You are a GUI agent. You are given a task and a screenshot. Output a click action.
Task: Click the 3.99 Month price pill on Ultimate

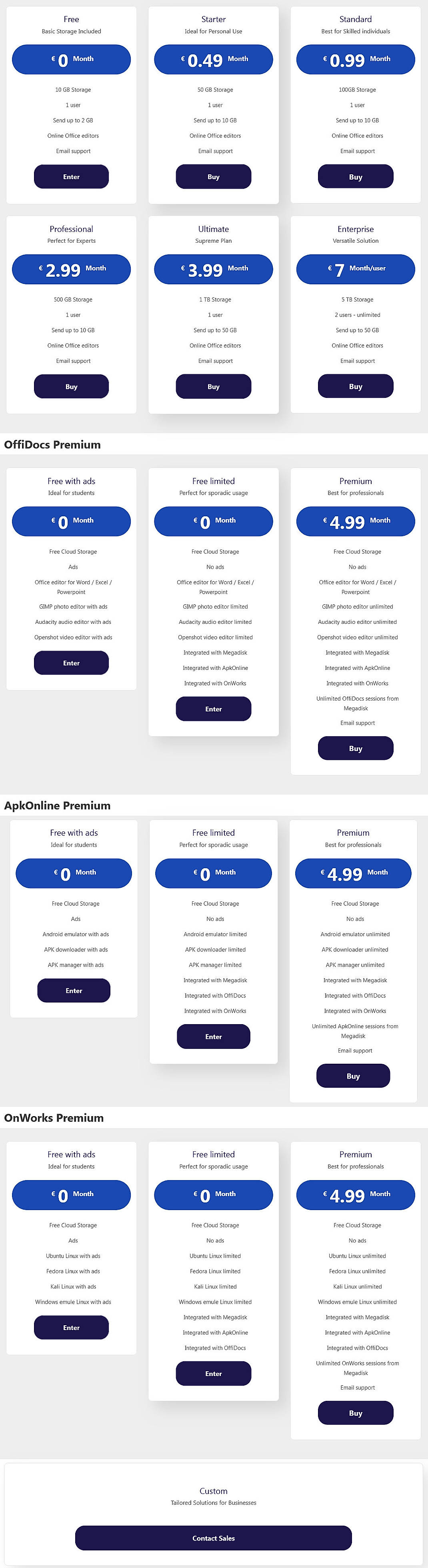pyautogui.click(x=213, y=268)
